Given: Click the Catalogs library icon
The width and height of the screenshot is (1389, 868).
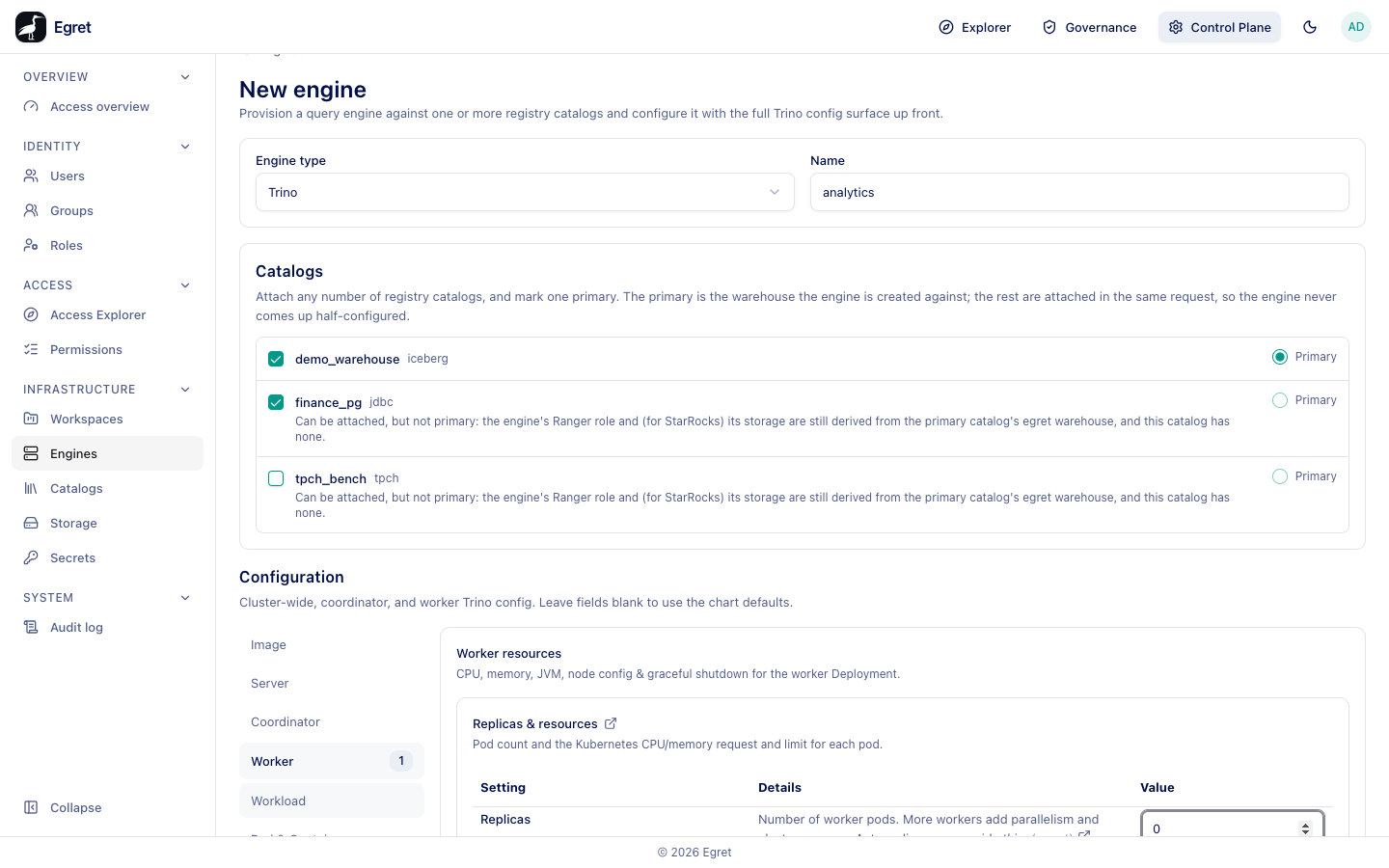Looking at the screenshot, I should click(x=31, y=488).
